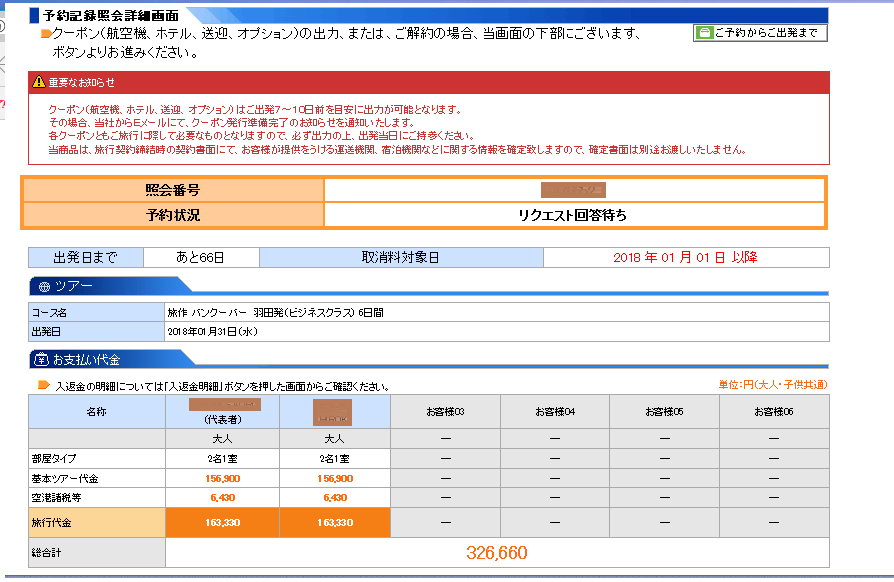
Task: Click the 空港諸税等 row label
Action: click(56, 498)
